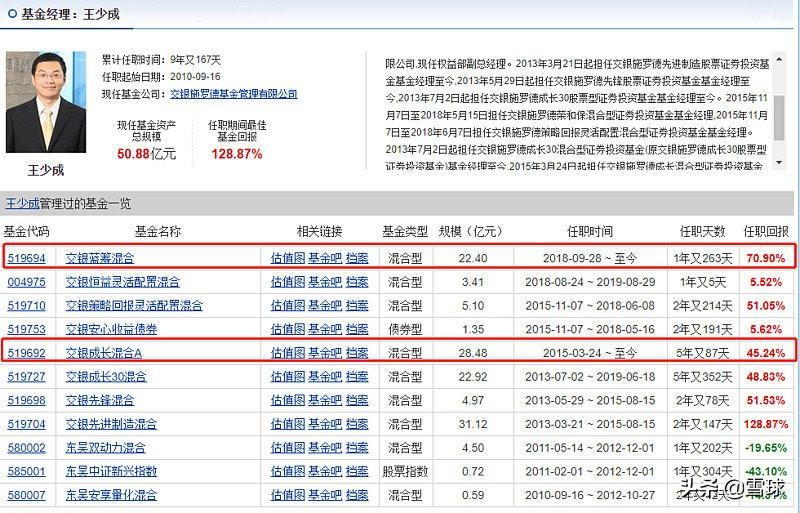Open fund 东吴双动力混合
This screenshot has height=513, width=800.
tap(106, 448)
